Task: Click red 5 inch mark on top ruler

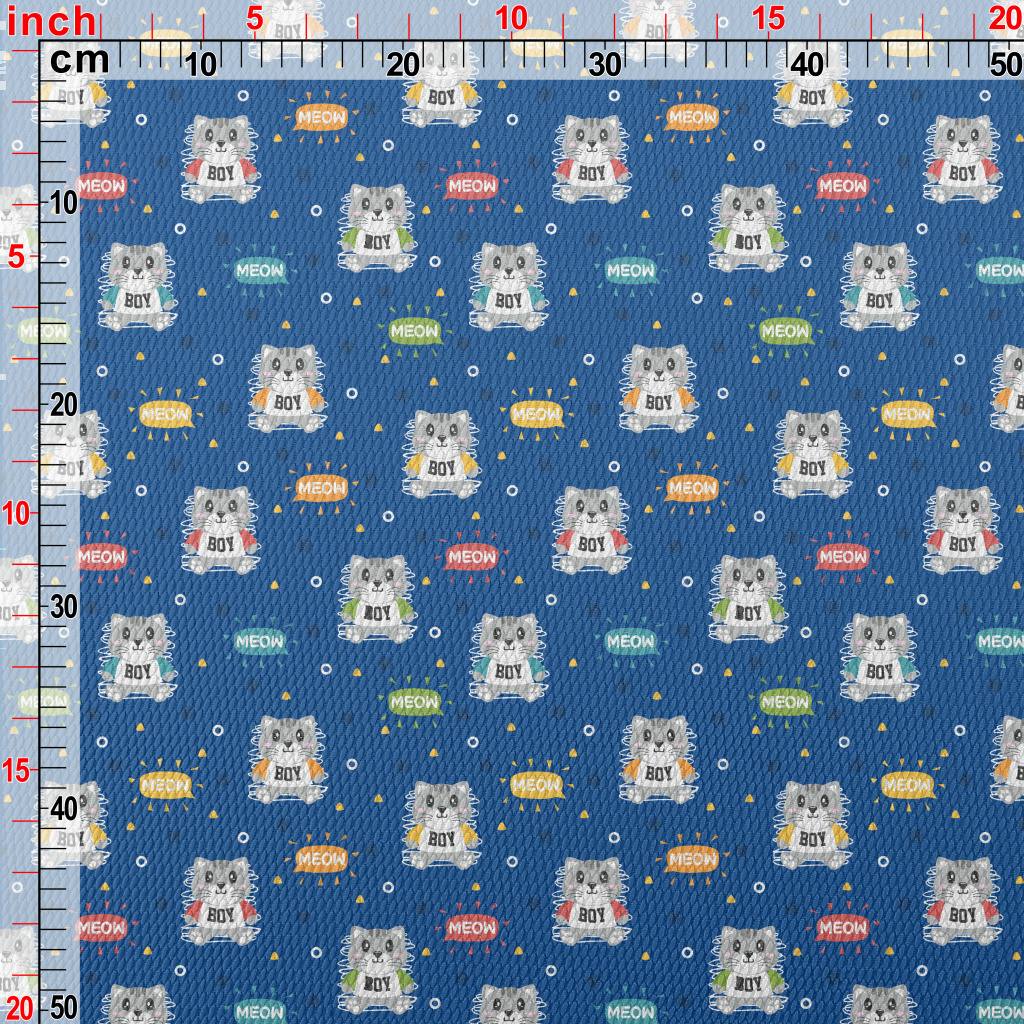Action: pos(255,18)
